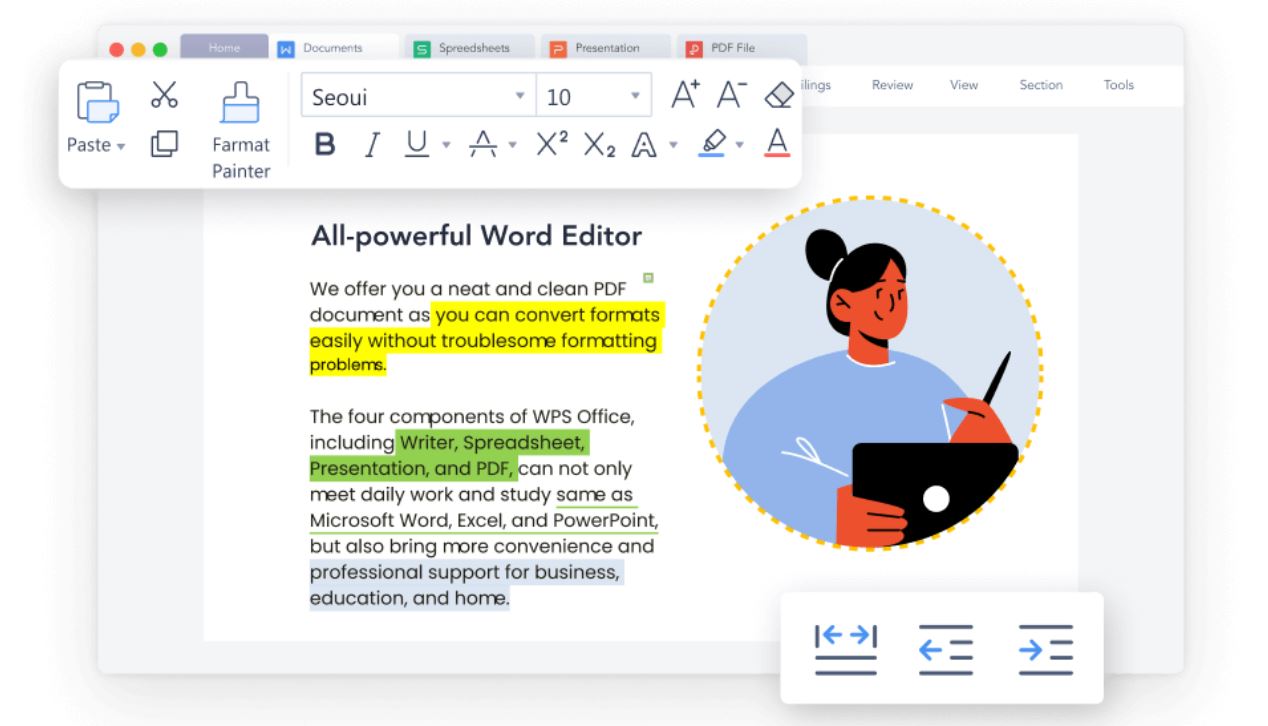Viewport: 1268px width, 726px height.
Task: Click the decrease indent button
Action: (x=945, y=648)
